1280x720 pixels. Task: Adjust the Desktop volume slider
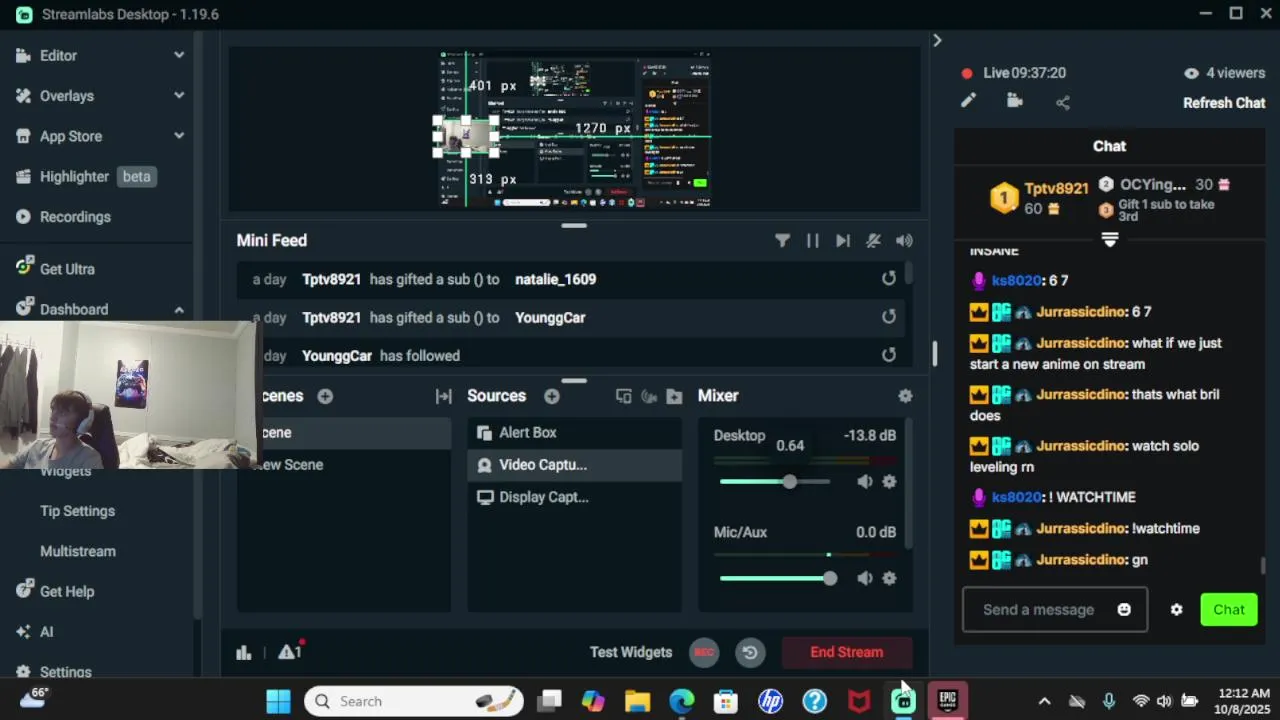pos(775,482)
